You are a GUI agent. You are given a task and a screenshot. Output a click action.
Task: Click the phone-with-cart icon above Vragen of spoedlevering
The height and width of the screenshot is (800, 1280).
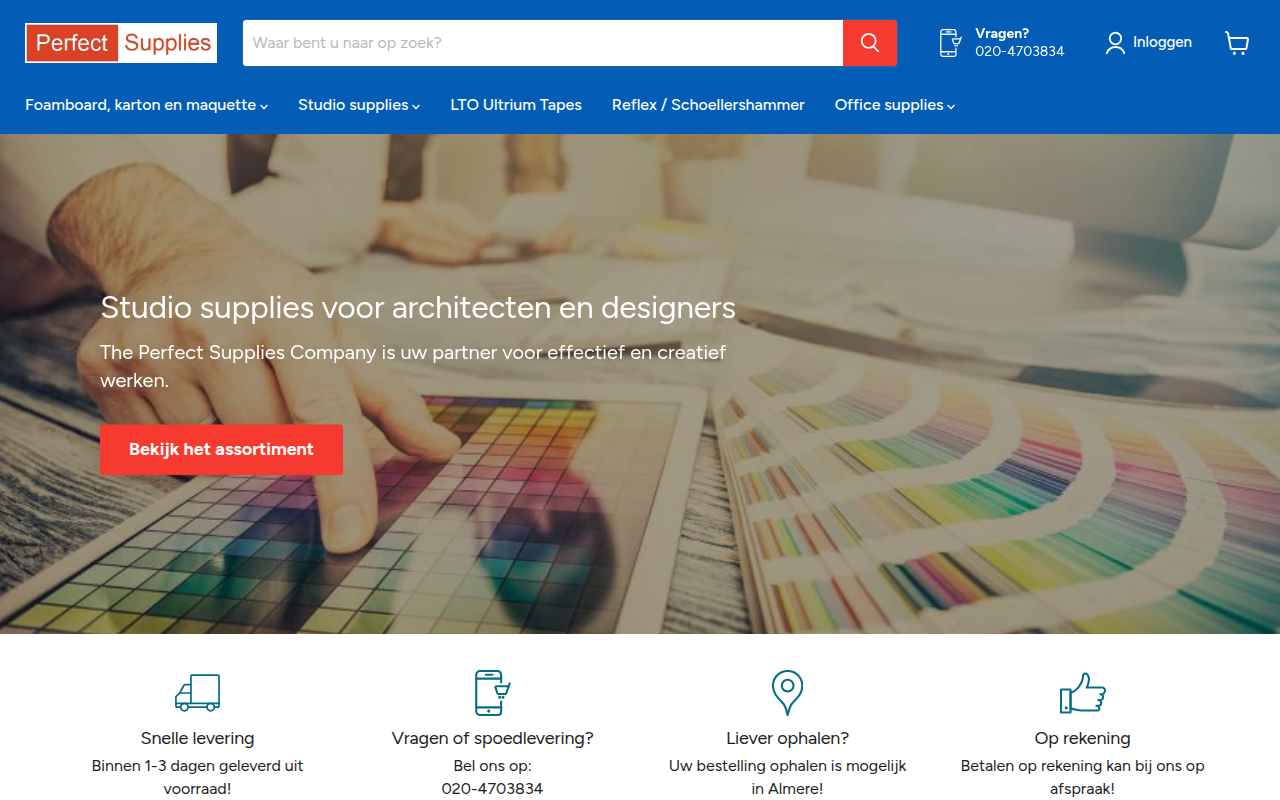[x=492, y=692]
